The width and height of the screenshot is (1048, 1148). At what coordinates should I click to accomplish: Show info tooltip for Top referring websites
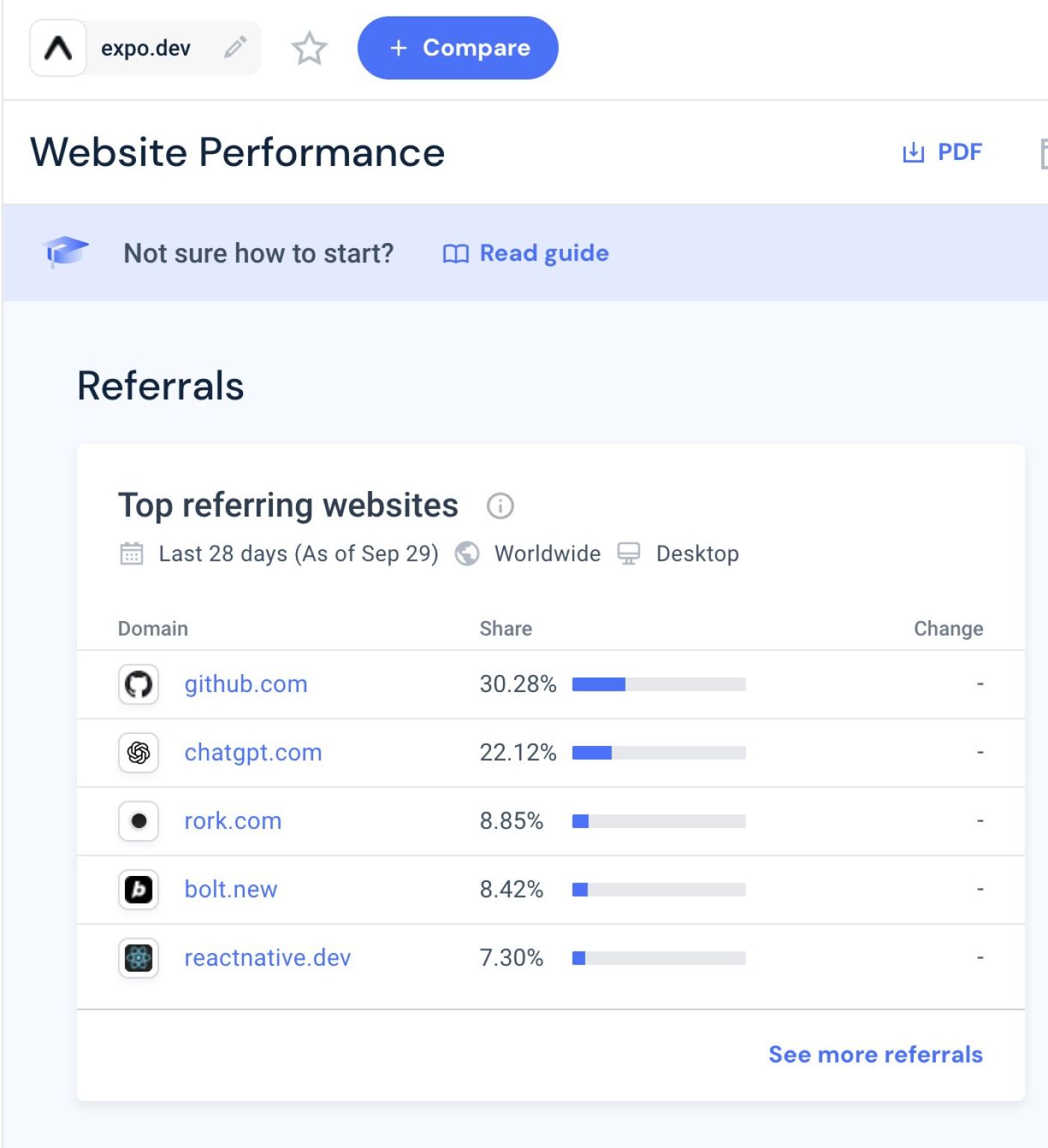pos(500,506)
